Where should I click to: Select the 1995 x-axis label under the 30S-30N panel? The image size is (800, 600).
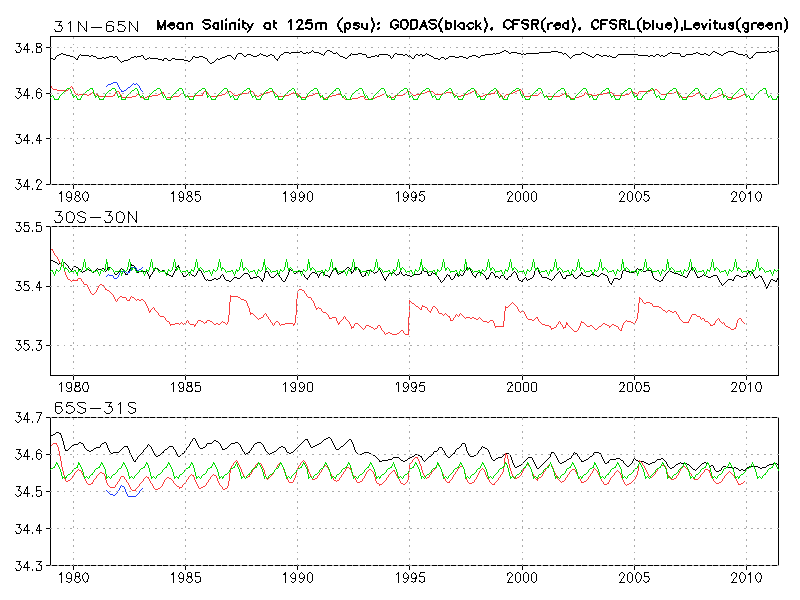(x=410, y=388)
